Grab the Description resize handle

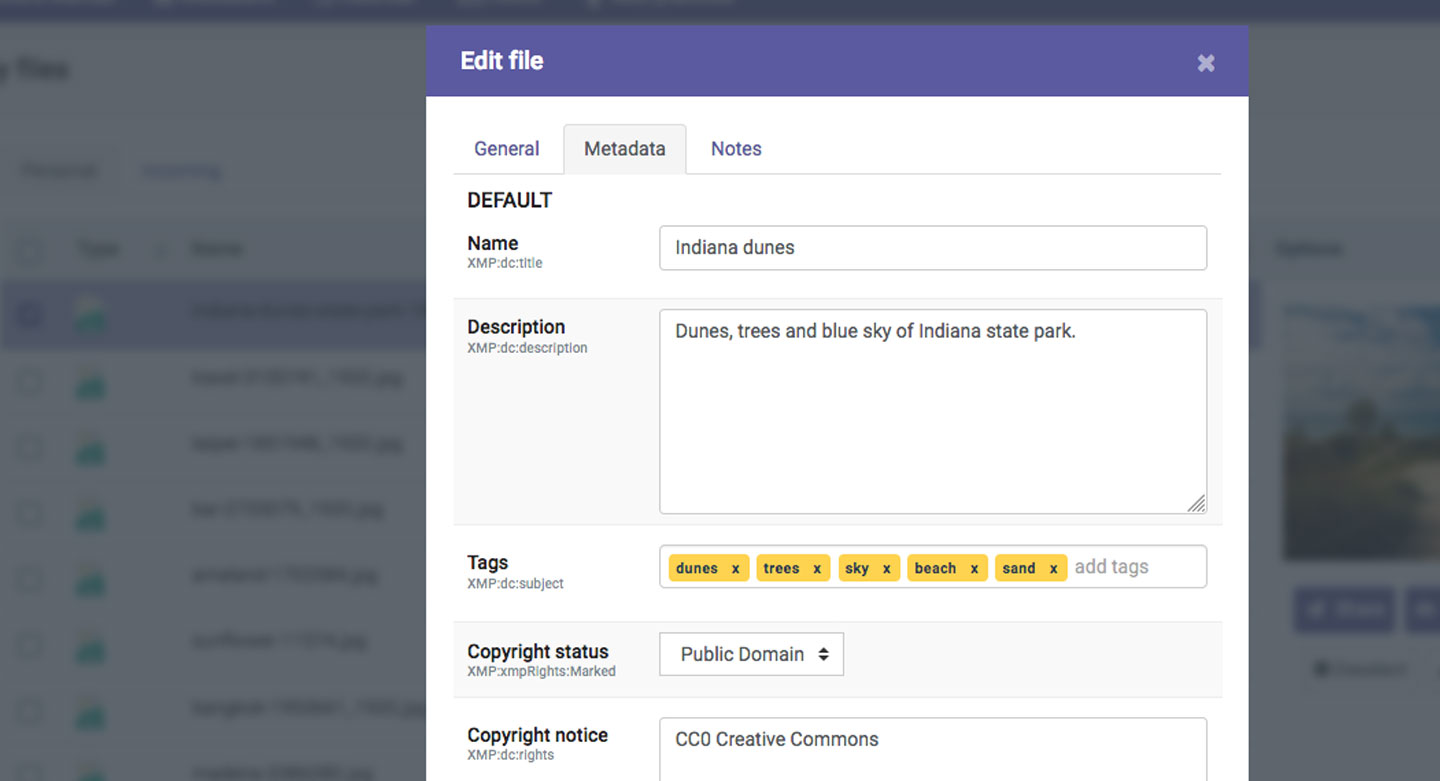(1196, 503)
